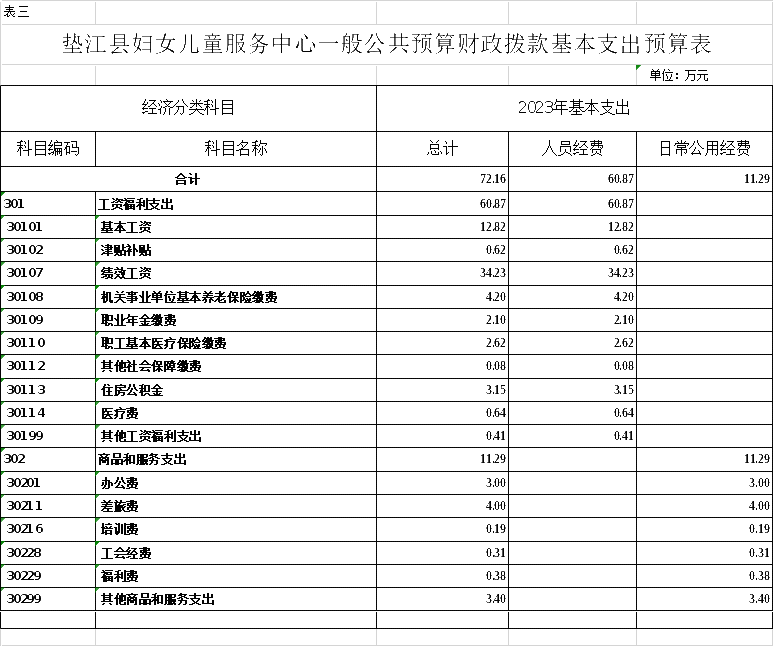Click 医疗保险缴费 row's 人员经费 value 2.62

pos(573,342)
